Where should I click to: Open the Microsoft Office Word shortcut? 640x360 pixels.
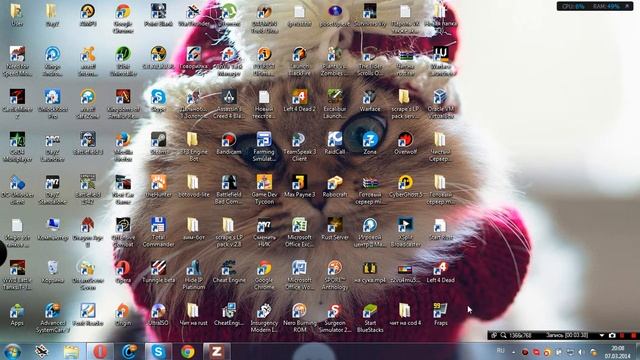299,275
